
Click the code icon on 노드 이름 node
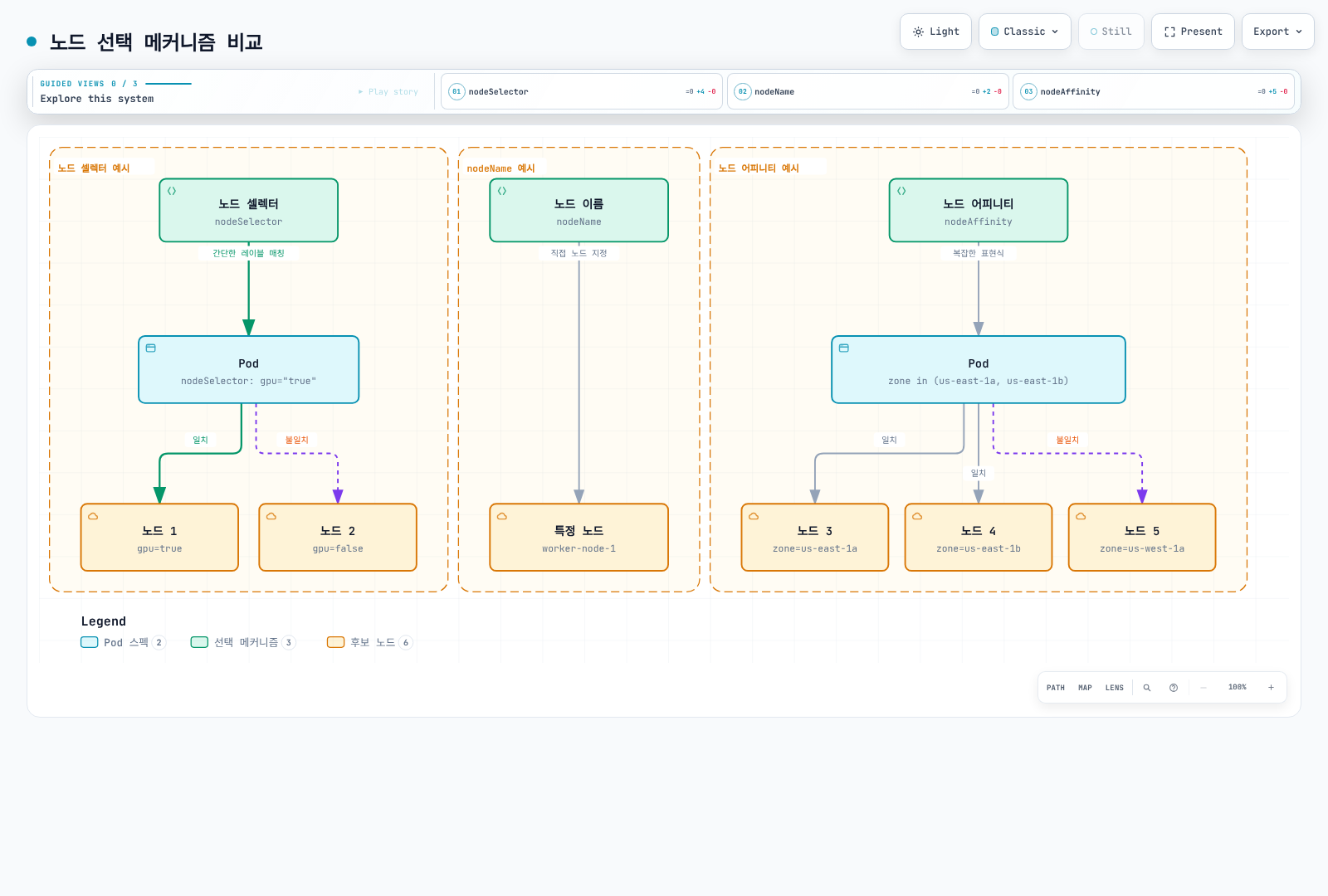coord(502,191)
